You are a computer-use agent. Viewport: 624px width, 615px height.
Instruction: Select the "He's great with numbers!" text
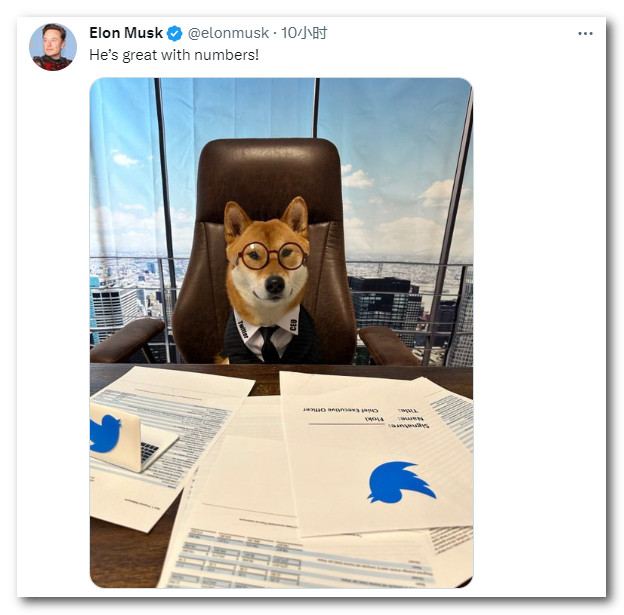[x=174, y=55]
